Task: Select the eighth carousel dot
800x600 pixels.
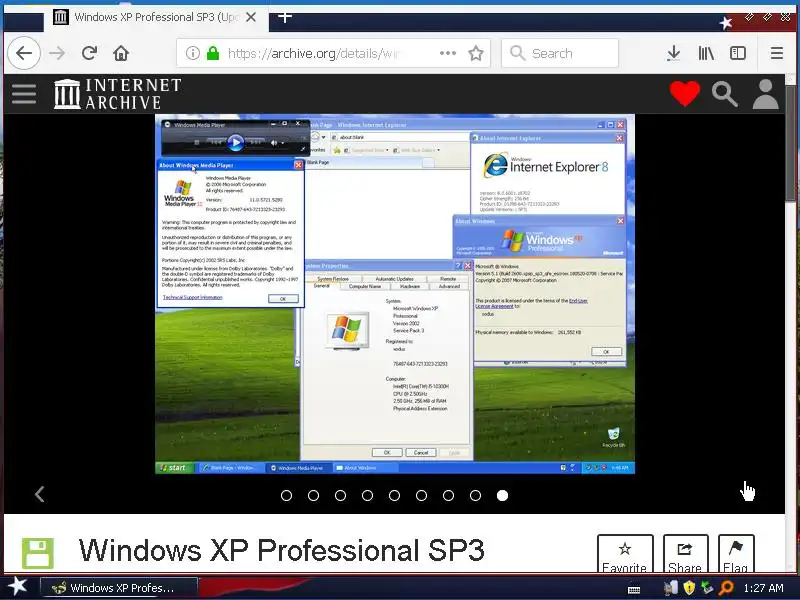Action: [x=476, y=495]
